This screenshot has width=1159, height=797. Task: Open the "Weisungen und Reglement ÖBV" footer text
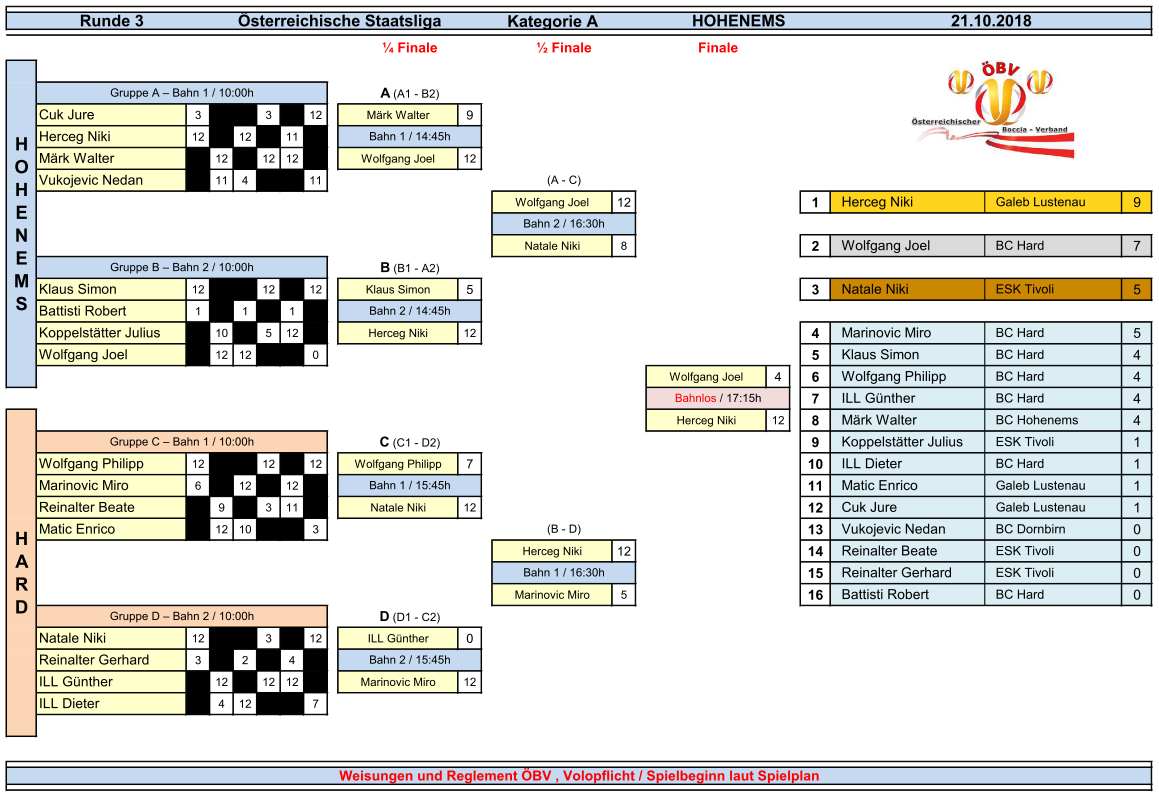(579, 776)
